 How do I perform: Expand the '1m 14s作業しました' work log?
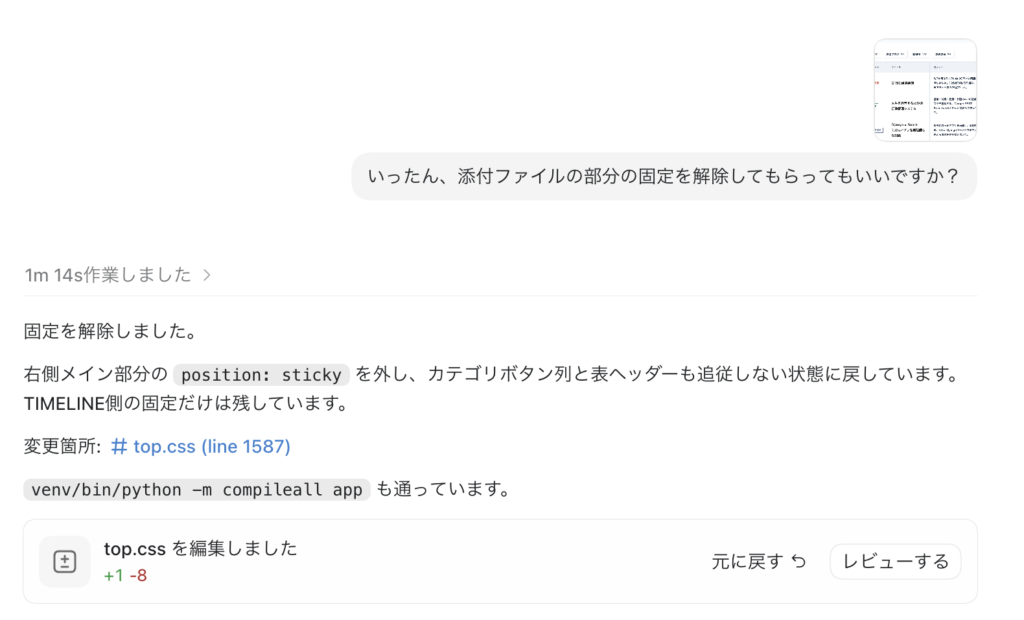(118, 275)
